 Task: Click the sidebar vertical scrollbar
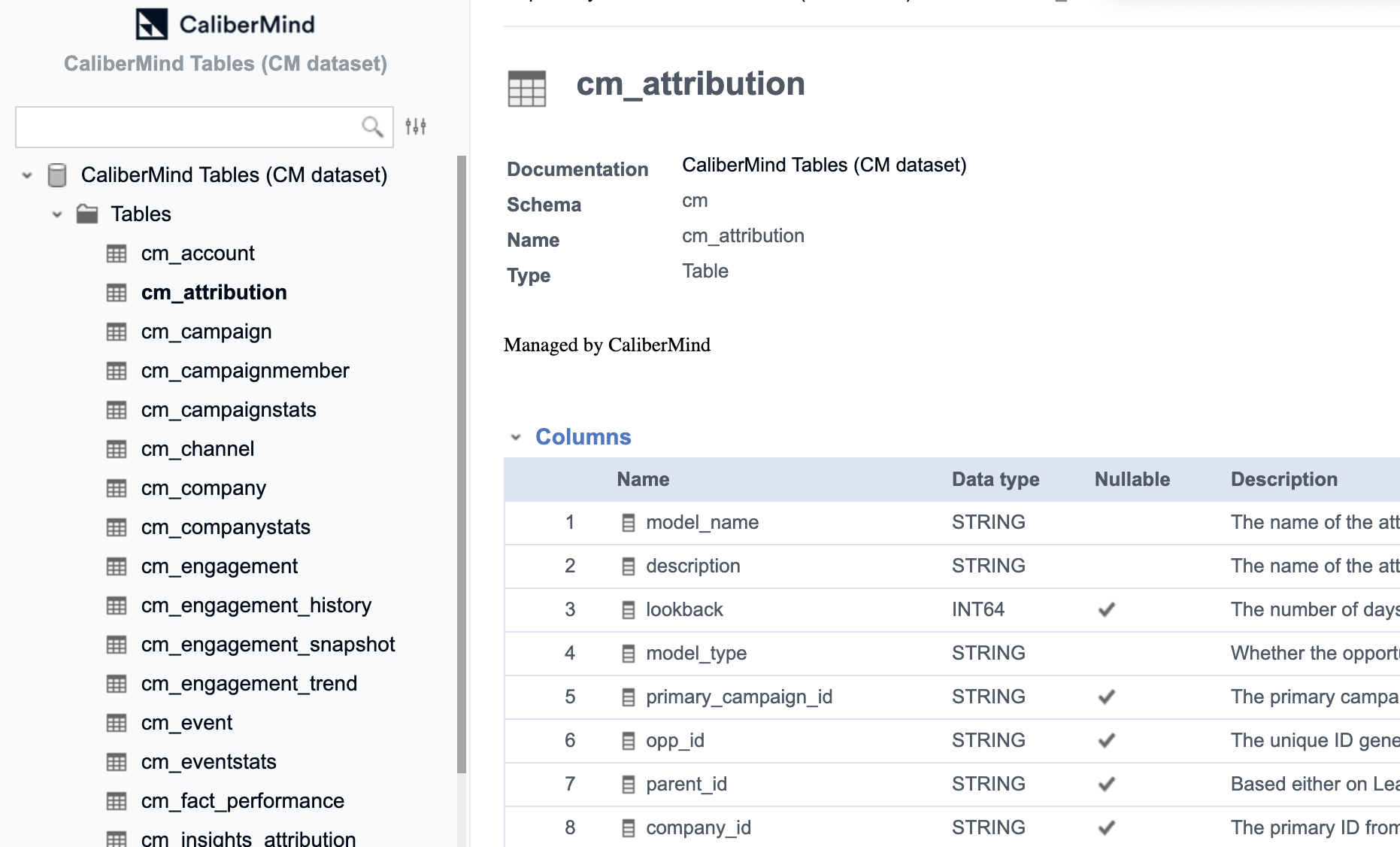coord(462,464)
